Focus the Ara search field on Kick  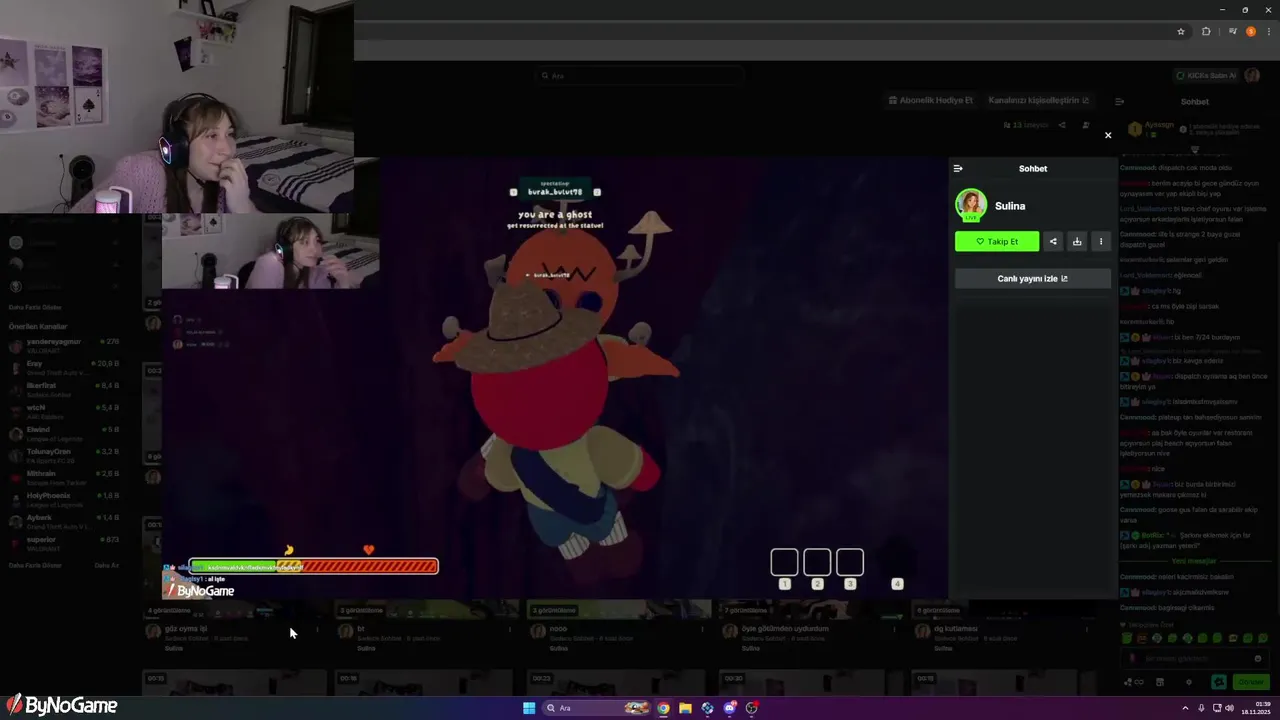(640, 75)
